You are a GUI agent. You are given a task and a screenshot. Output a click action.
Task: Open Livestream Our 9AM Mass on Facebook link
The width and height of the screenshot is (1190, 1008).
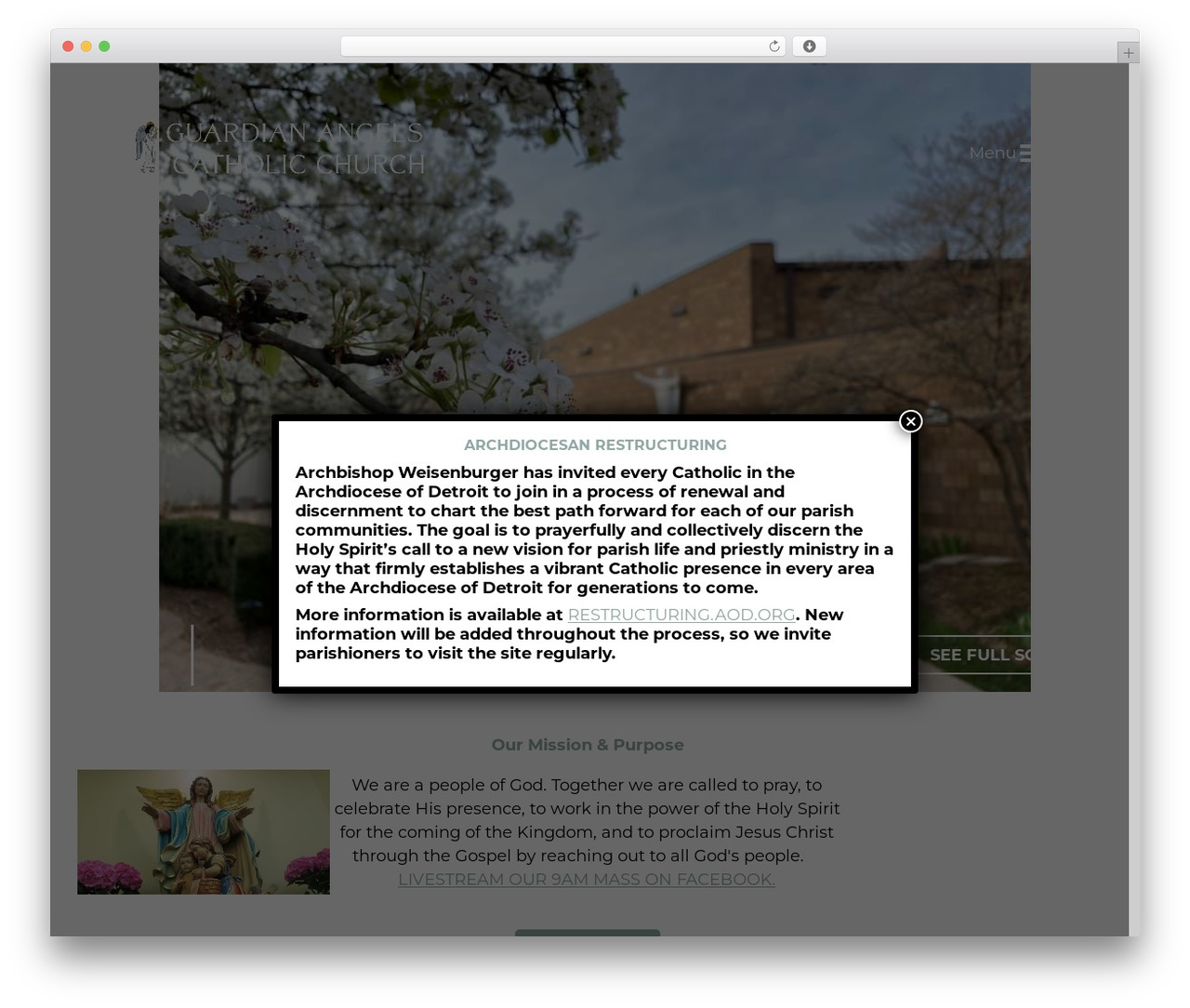[587, 879]
